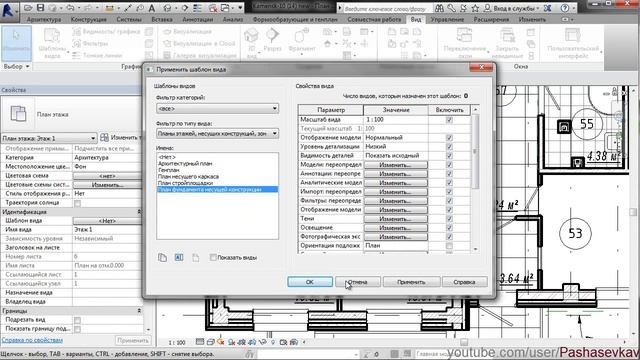
Task: Toggle the Включить checkbox for Ориентация подложки
Action: coord(449,246)
